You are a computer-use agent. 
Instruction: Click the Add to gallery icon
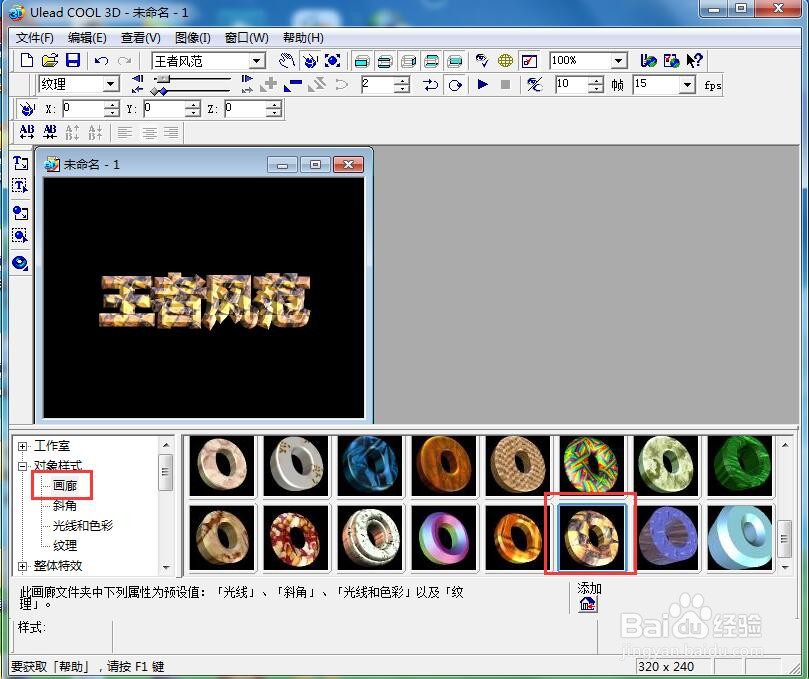588,604
